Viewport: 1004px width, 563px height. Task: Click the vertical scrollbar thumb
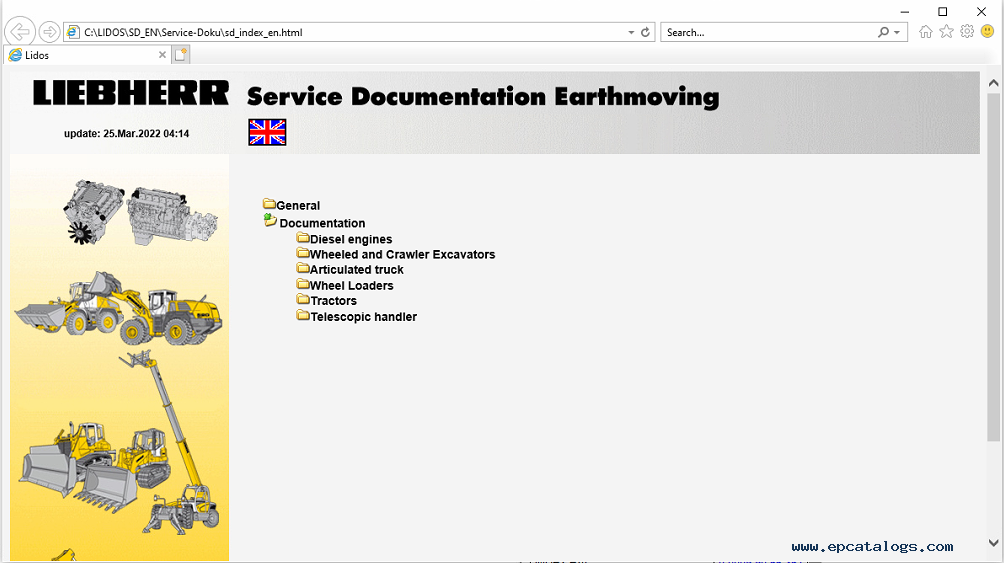pos(993,267)
